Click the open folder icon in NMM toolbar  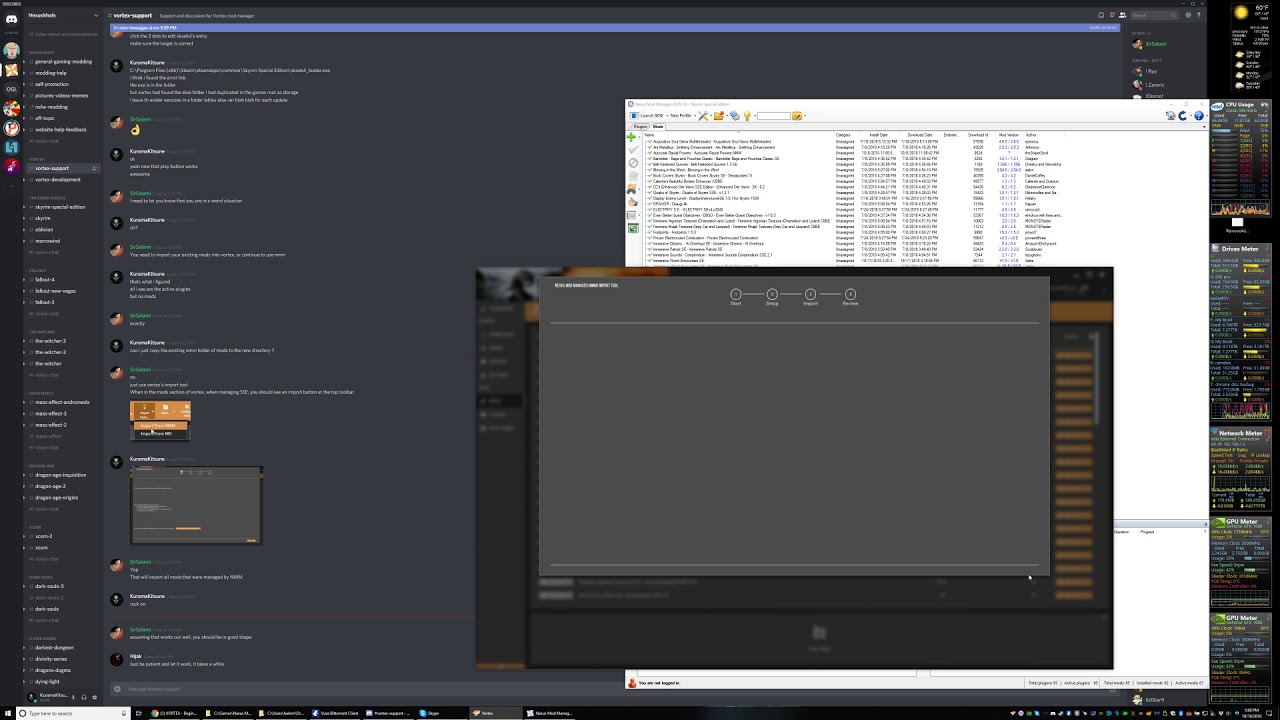[x=719, y=116]
